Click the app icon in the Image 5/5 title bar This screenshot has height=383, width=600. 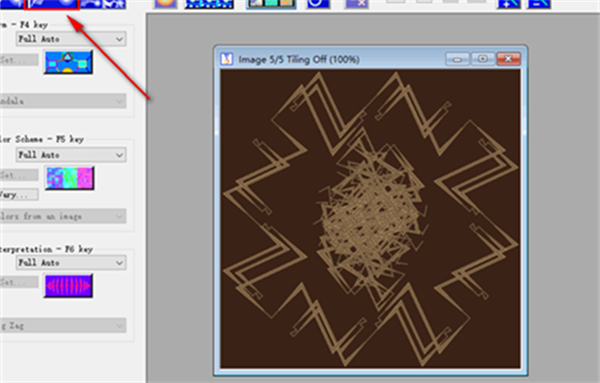[227, 59]
